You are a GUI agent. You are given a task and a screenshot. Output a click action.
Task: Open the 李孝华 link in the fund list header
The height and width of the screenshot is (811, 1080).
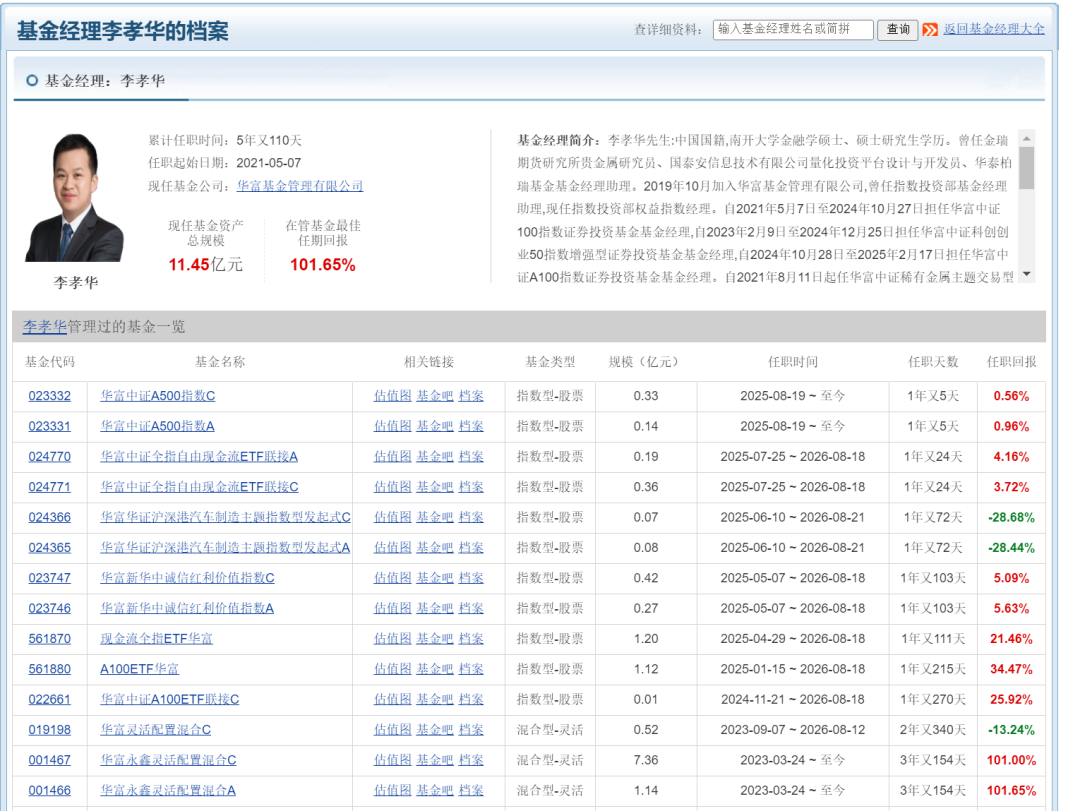point(45,327)
